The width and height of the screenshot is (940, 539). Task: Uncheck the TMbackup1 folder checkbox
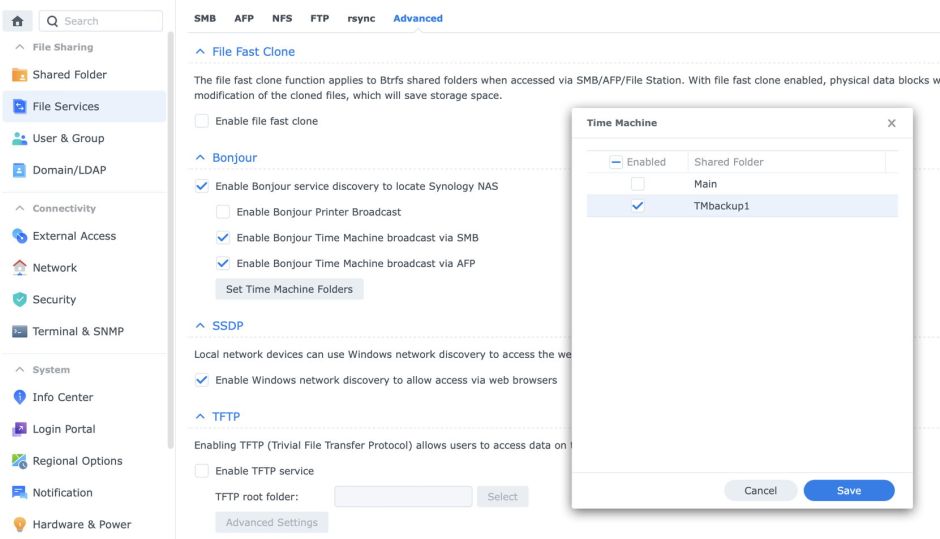(x=638, y=206)
